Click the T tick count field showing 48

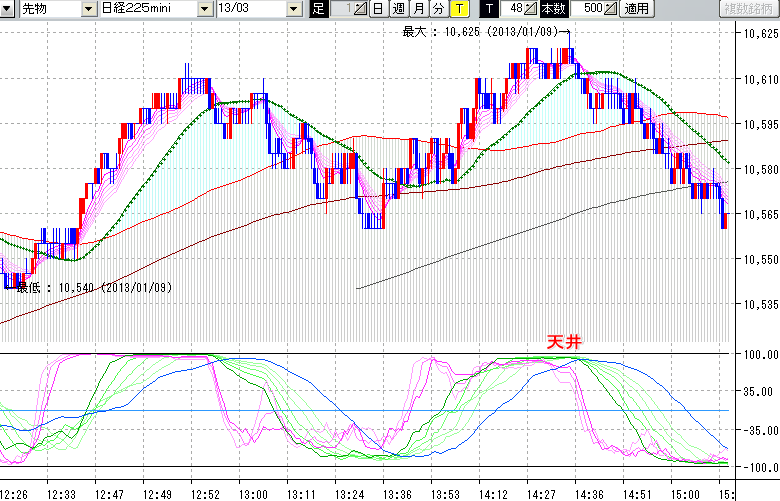pyautogui.click(x=513, y=9)
